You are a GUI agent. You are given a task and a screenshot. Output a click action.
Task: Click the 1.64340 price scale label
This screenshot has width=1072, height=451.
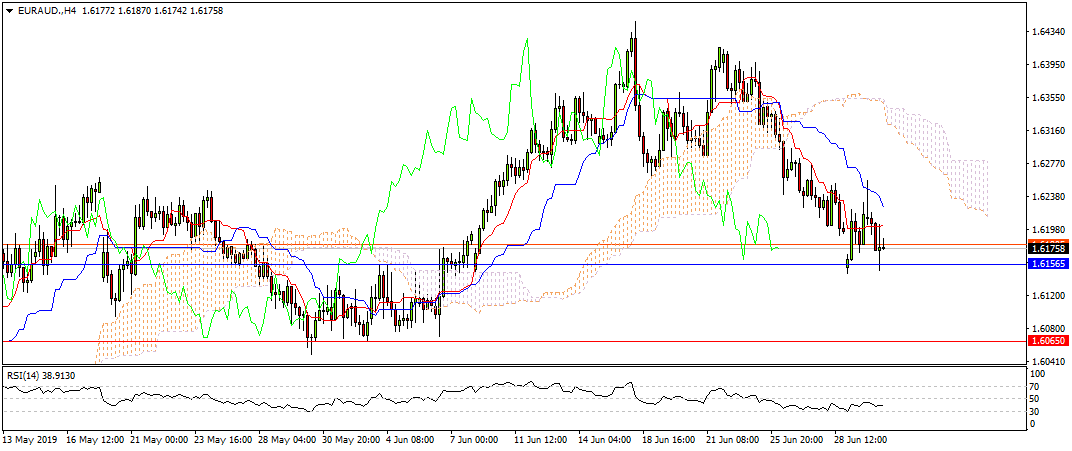pyautogui.click(x=1046, y=32)
